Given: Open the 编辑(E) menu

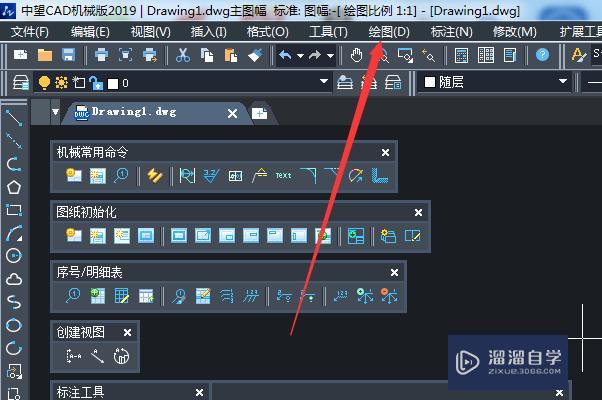Looking at the screenshot, I should click(90, 32).
